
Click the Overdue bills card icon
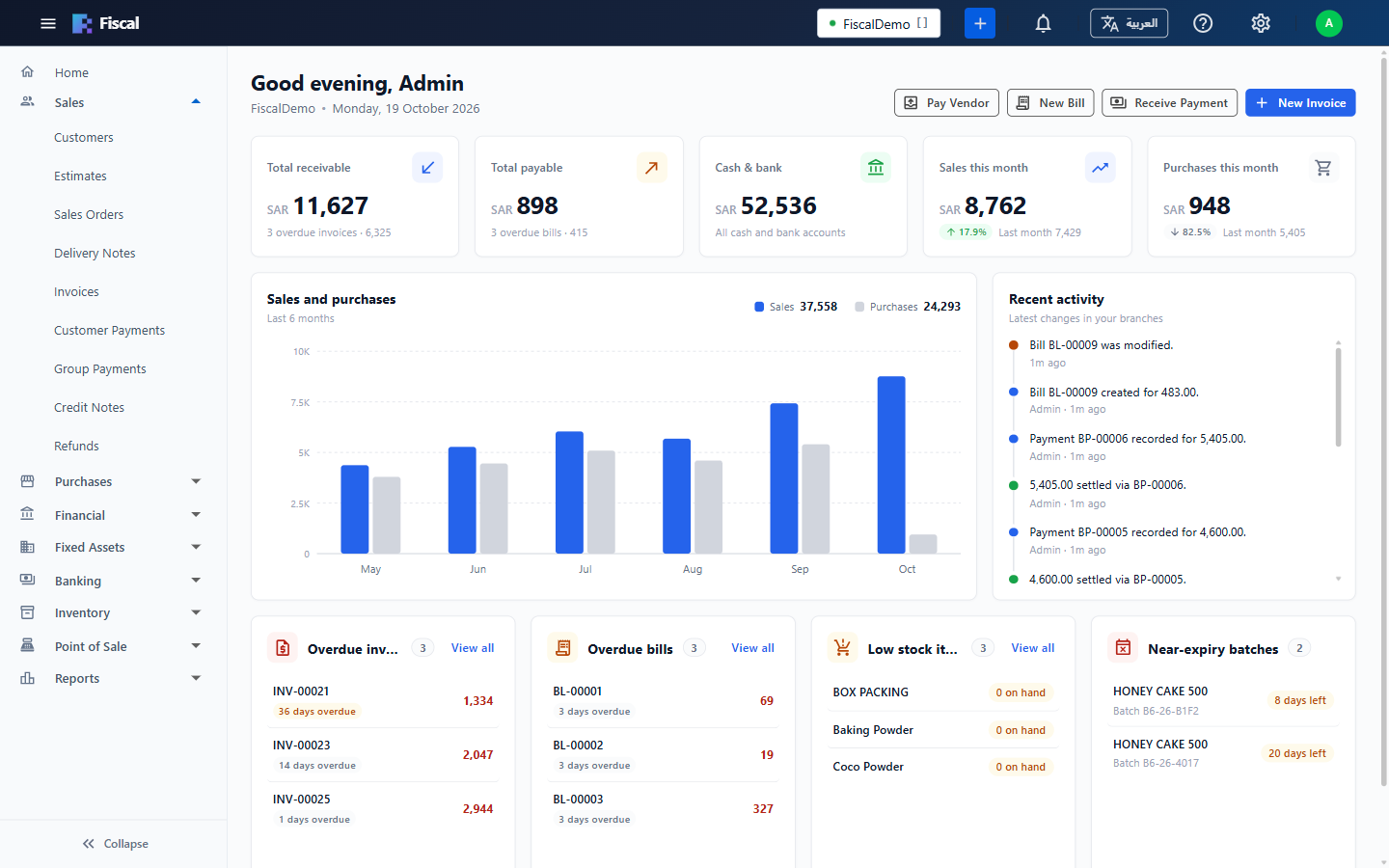click(x=563, y=648)
